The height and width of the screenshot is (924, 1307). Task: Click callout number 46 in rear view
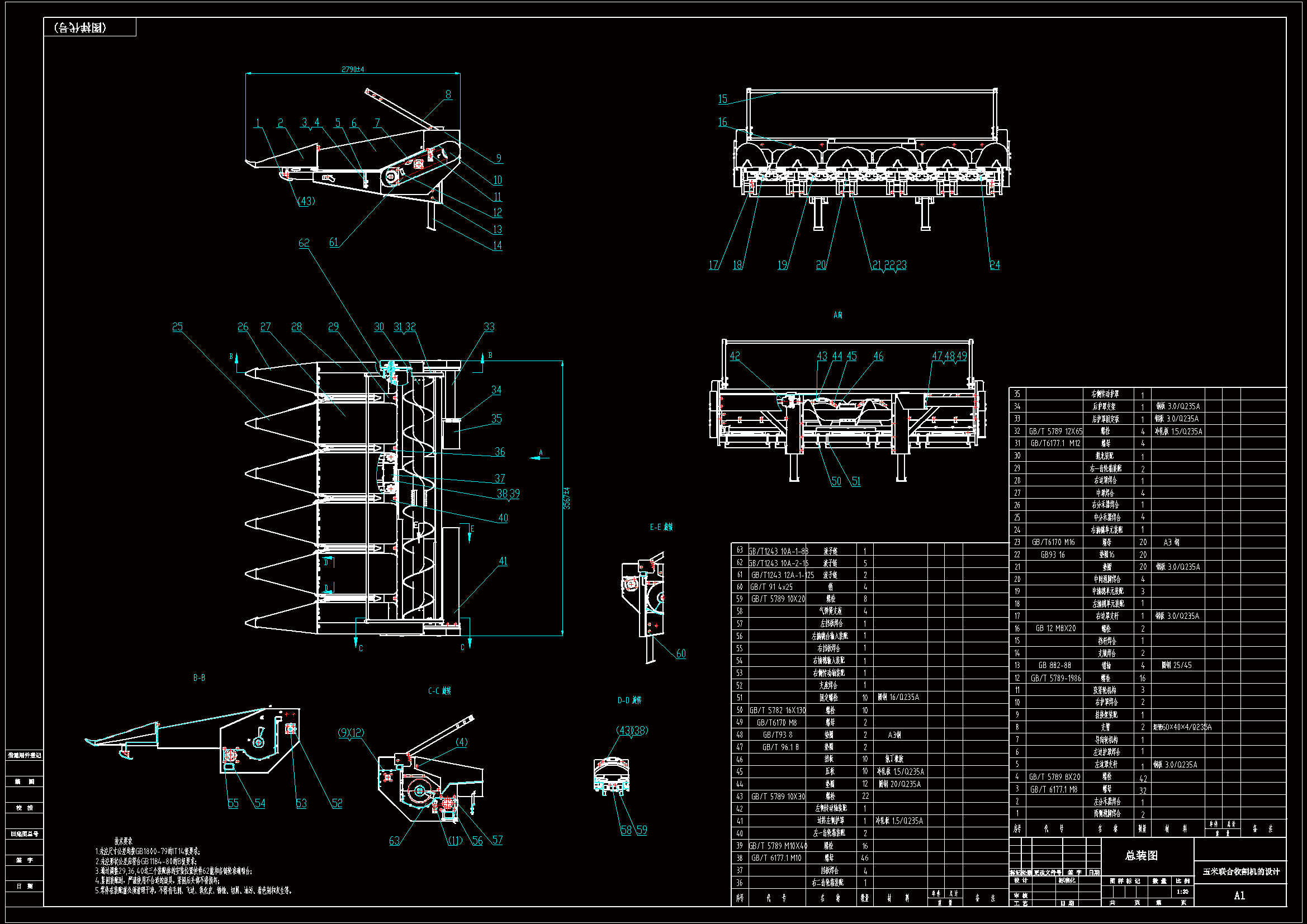[x=878, y=356]
